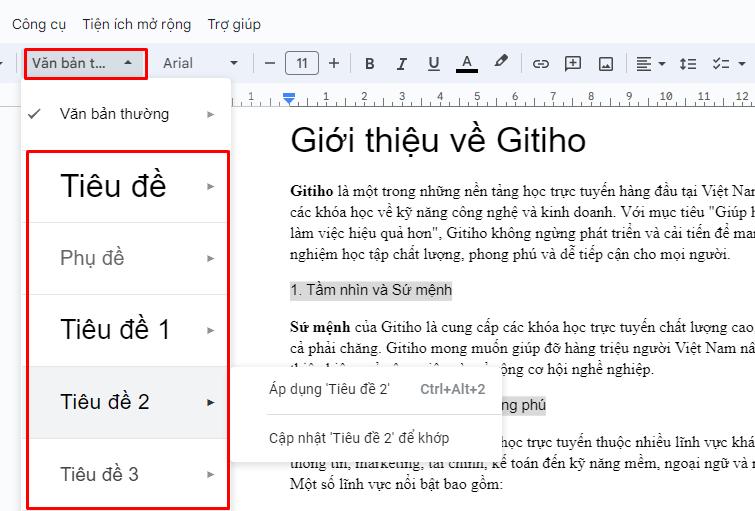Open the Công cụ menu

coord(39,24)
